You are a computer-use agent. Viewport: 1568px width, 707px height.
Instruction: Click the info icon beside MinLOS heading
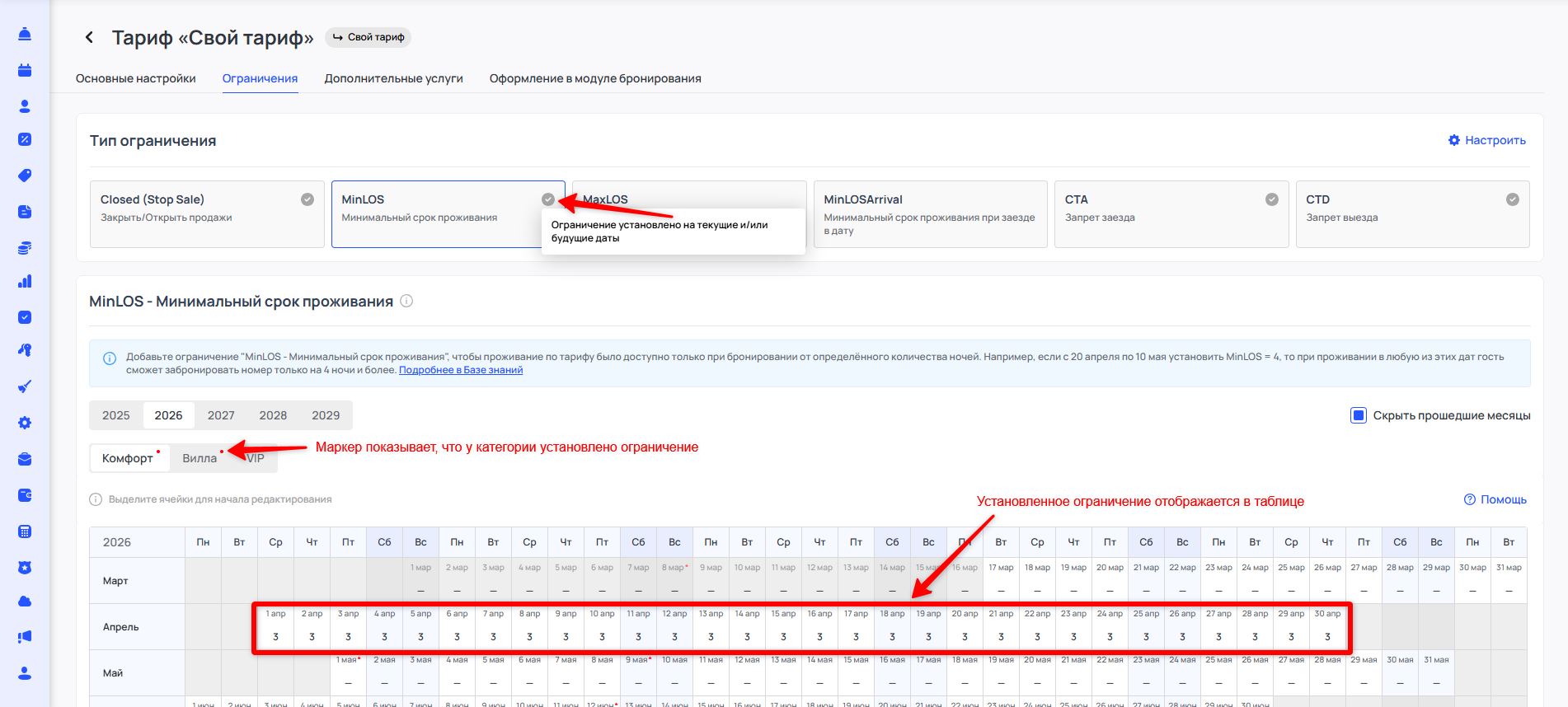coord(406,302)
